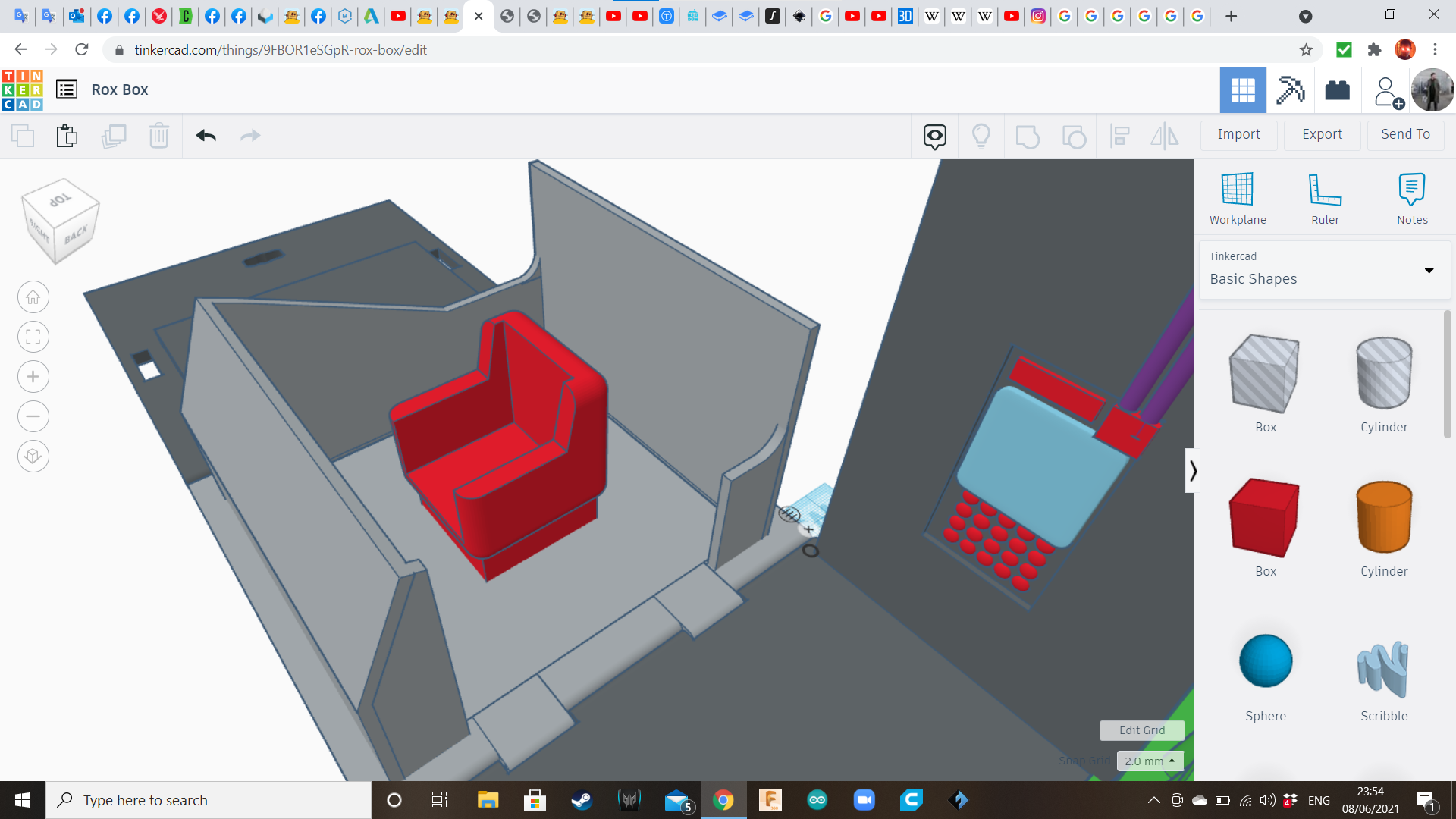
Task: Click the Workplane tool icon
Action: [x=1237, y=190]
